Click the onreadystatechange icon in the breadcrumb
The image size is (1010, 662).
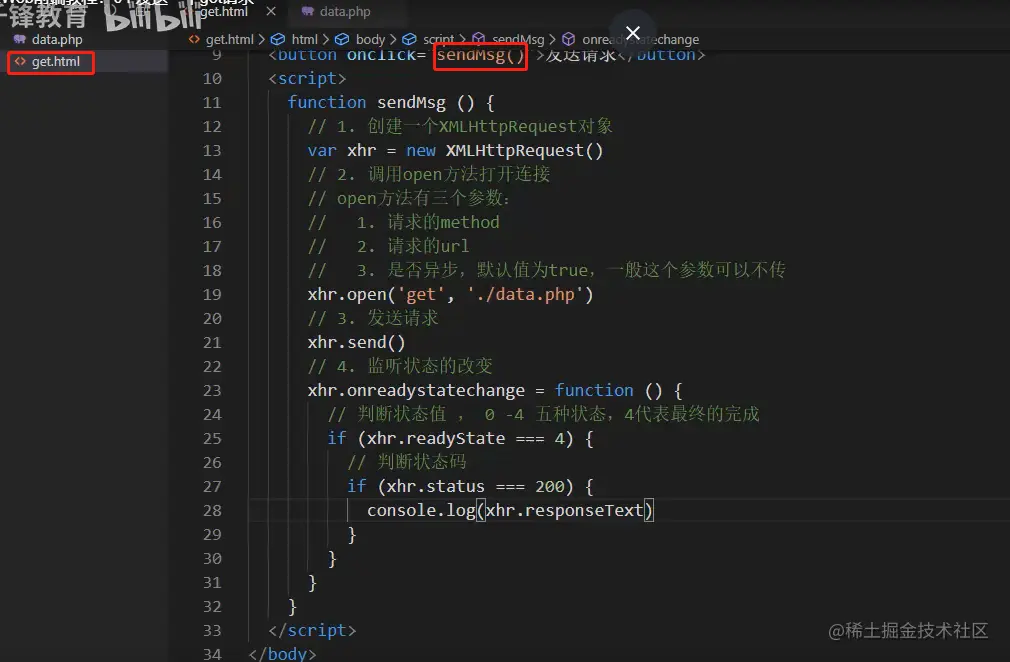point(568,39)
